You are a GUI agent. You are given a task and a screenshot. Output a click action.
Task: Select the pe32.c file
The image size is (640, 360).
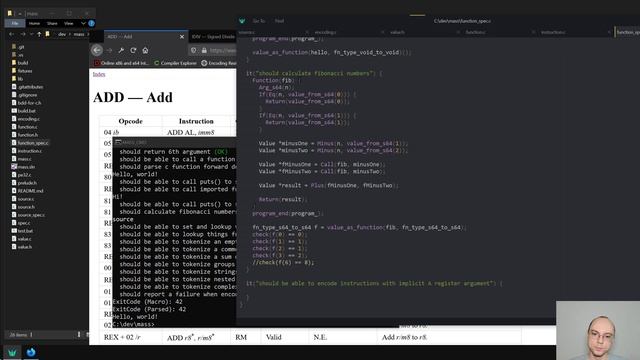point(21,175)
